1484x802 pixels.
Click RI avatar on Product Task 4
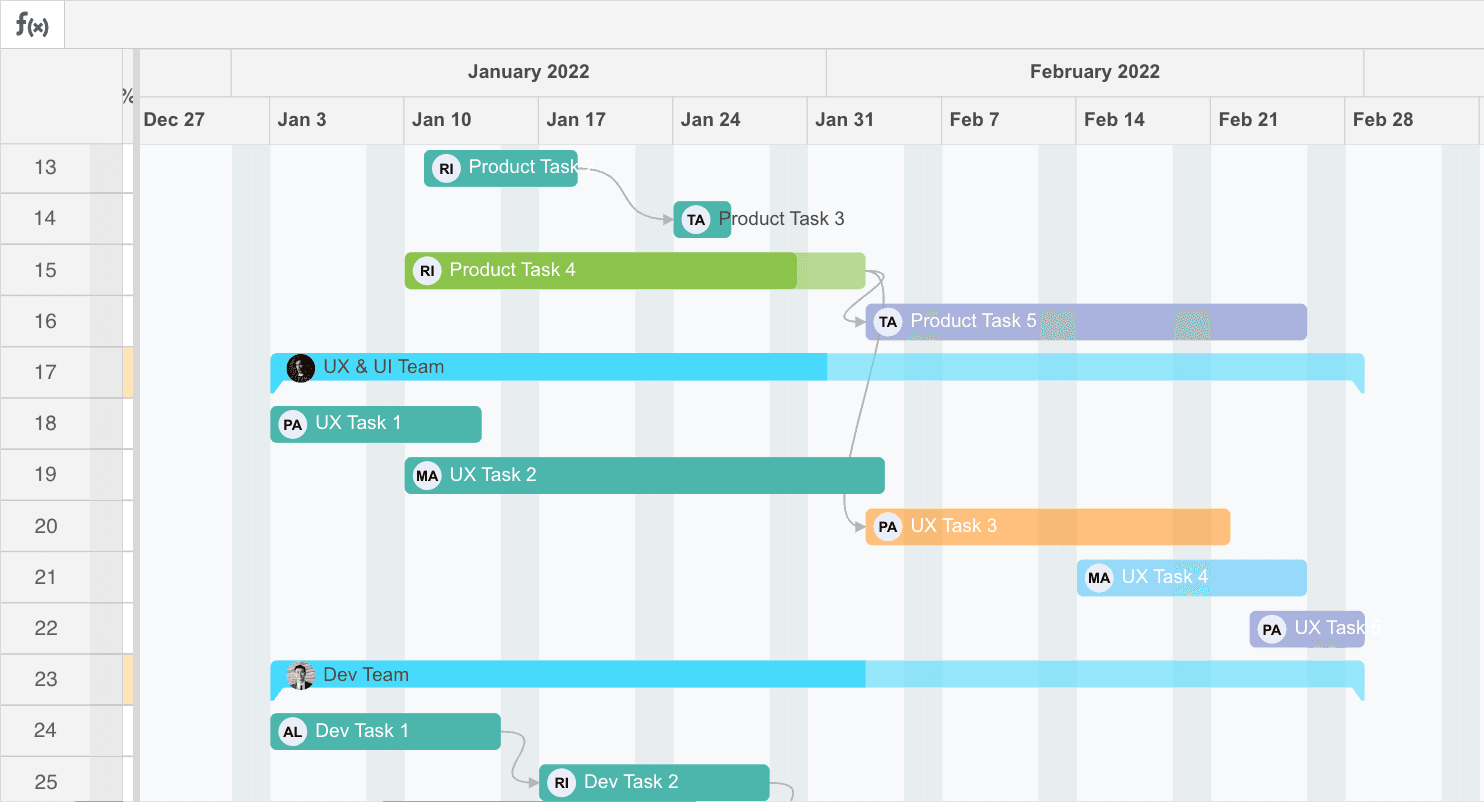(x=427, y=270)
